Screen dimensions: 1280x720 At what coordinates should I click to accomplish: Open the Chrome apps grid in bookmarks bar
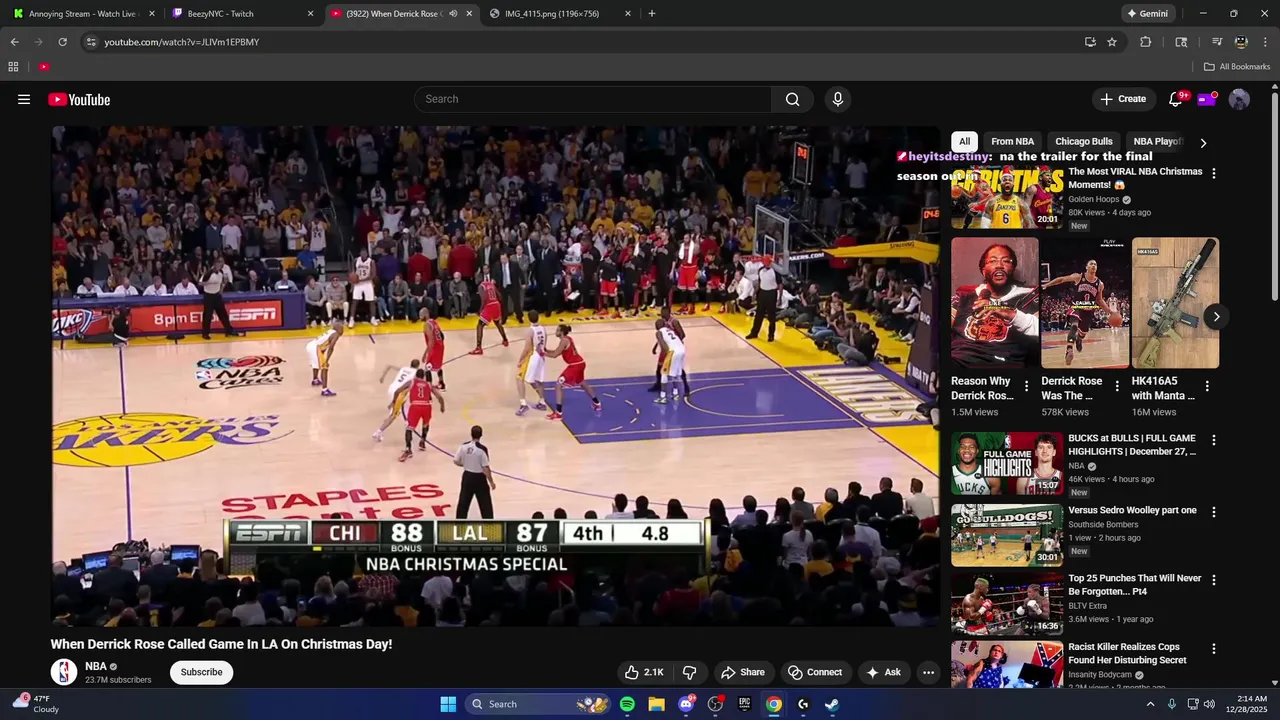13,67
